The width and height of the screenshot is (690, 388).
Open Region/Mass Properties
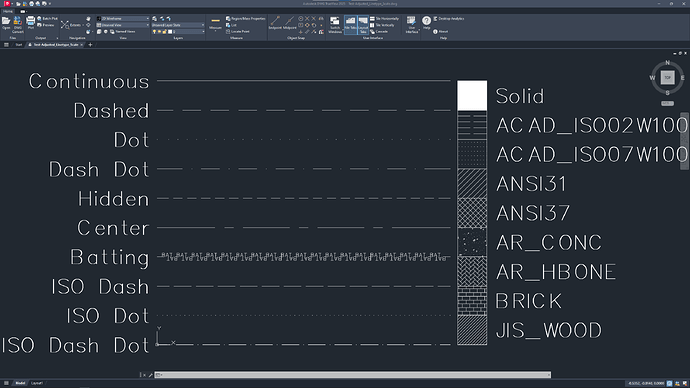point(246,18)
